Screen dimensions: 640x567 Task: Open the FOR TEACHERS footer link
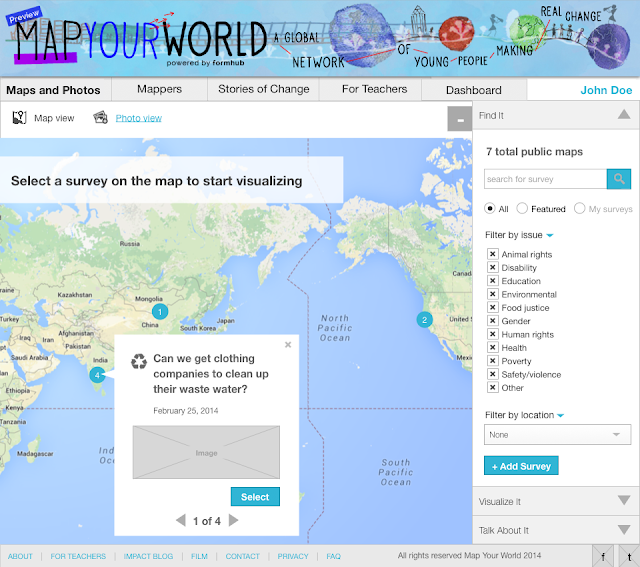pyautogui.click(x=78, y=556)
